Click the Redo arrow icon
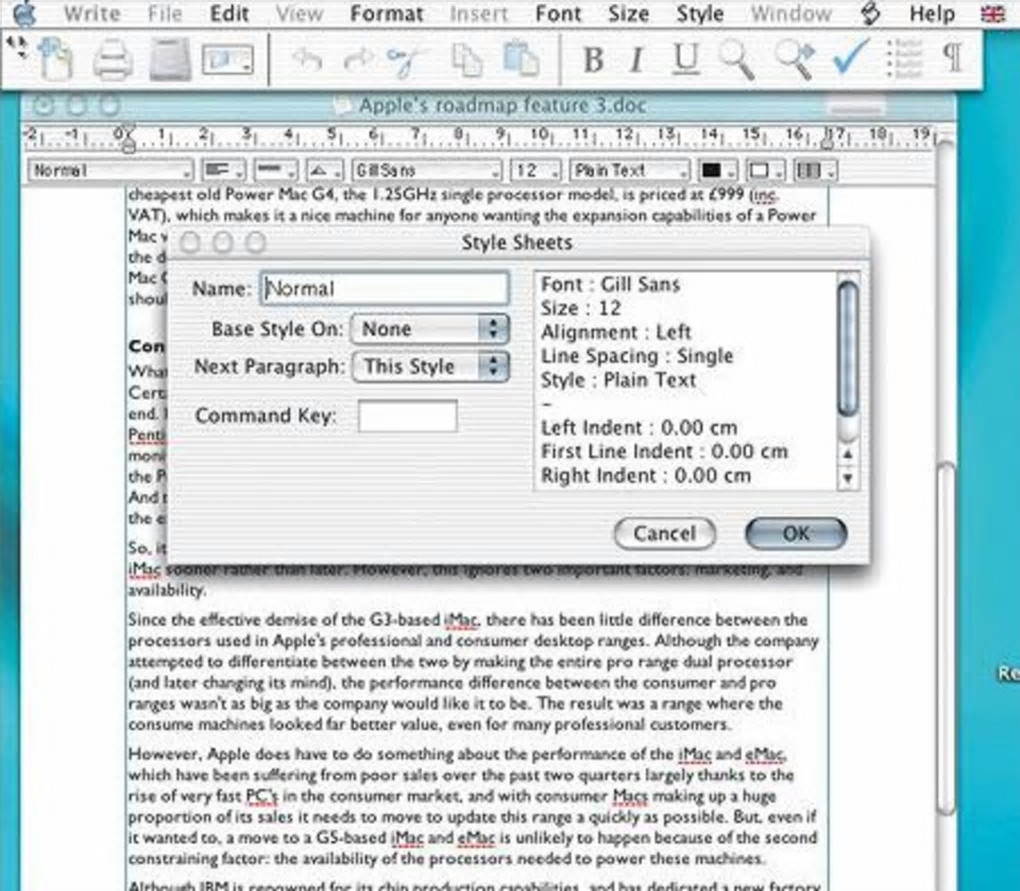 tap(358, 60)
